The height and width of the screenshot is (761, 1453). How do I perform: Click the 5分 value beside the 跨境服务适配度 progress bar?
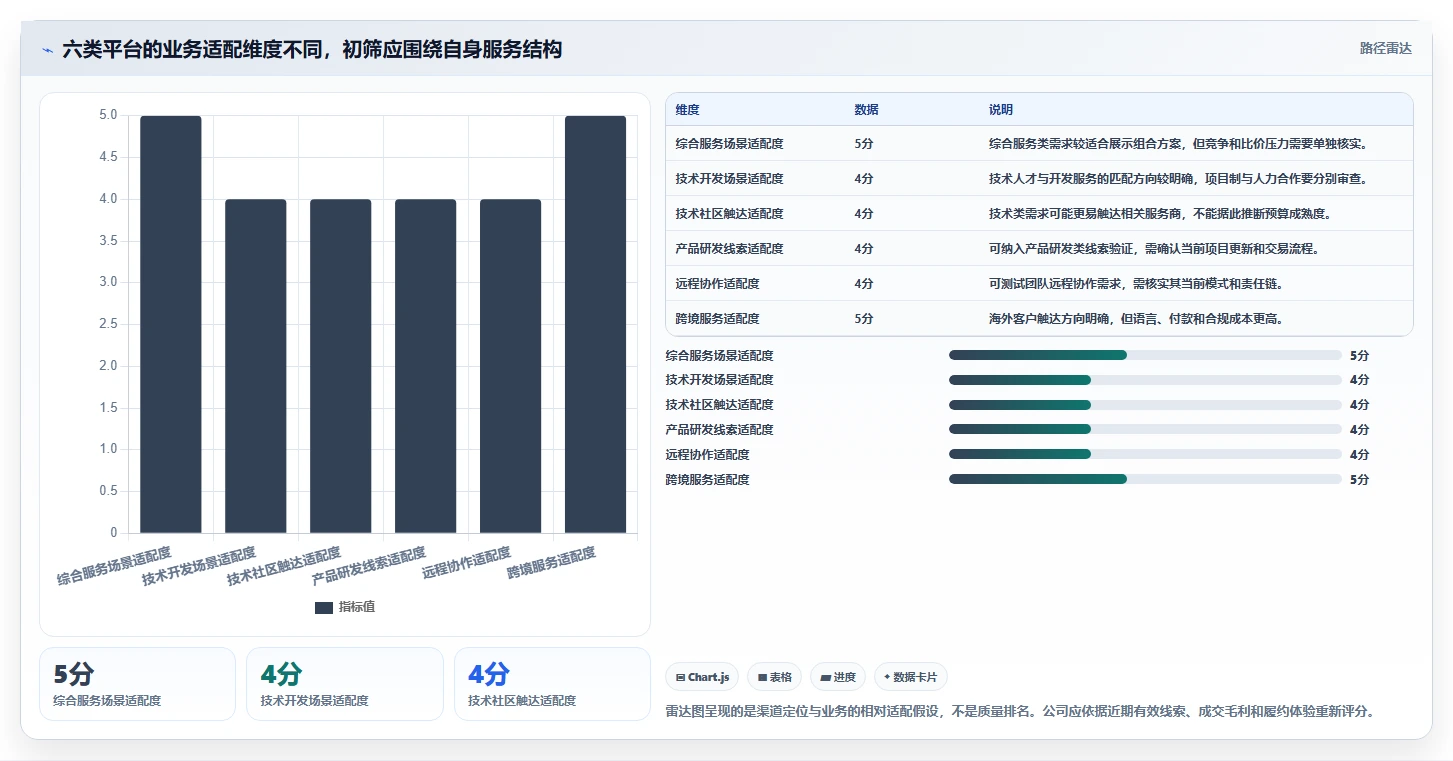[x=1359, y=480]
